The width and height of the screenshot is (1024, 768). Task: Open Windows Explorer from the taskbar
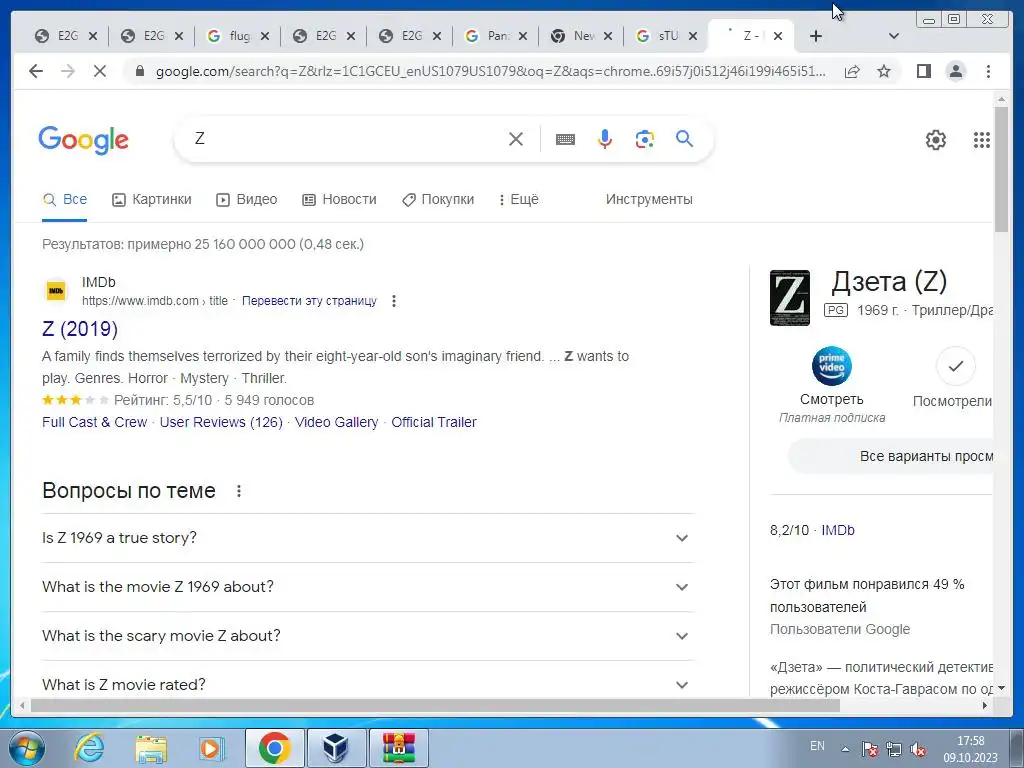[x=151, y=748]
